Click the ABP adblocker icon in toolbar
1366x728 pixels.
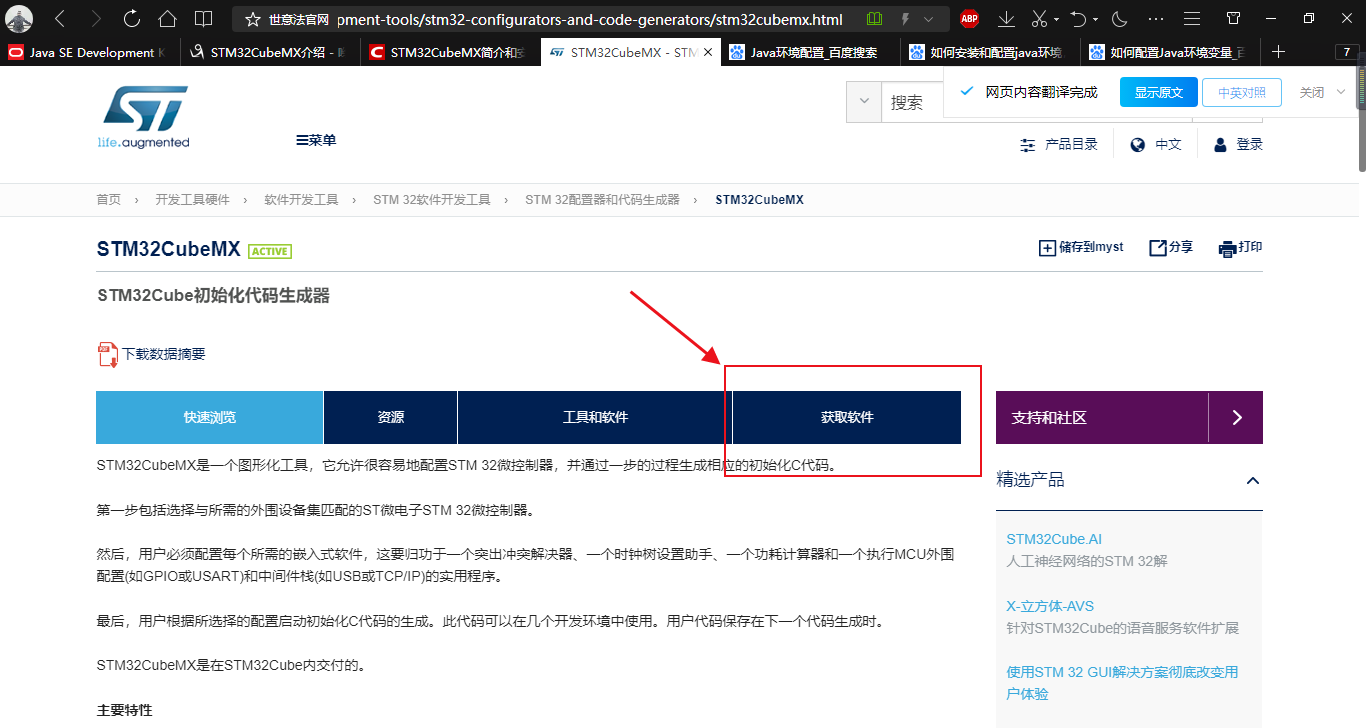[967, 18]
